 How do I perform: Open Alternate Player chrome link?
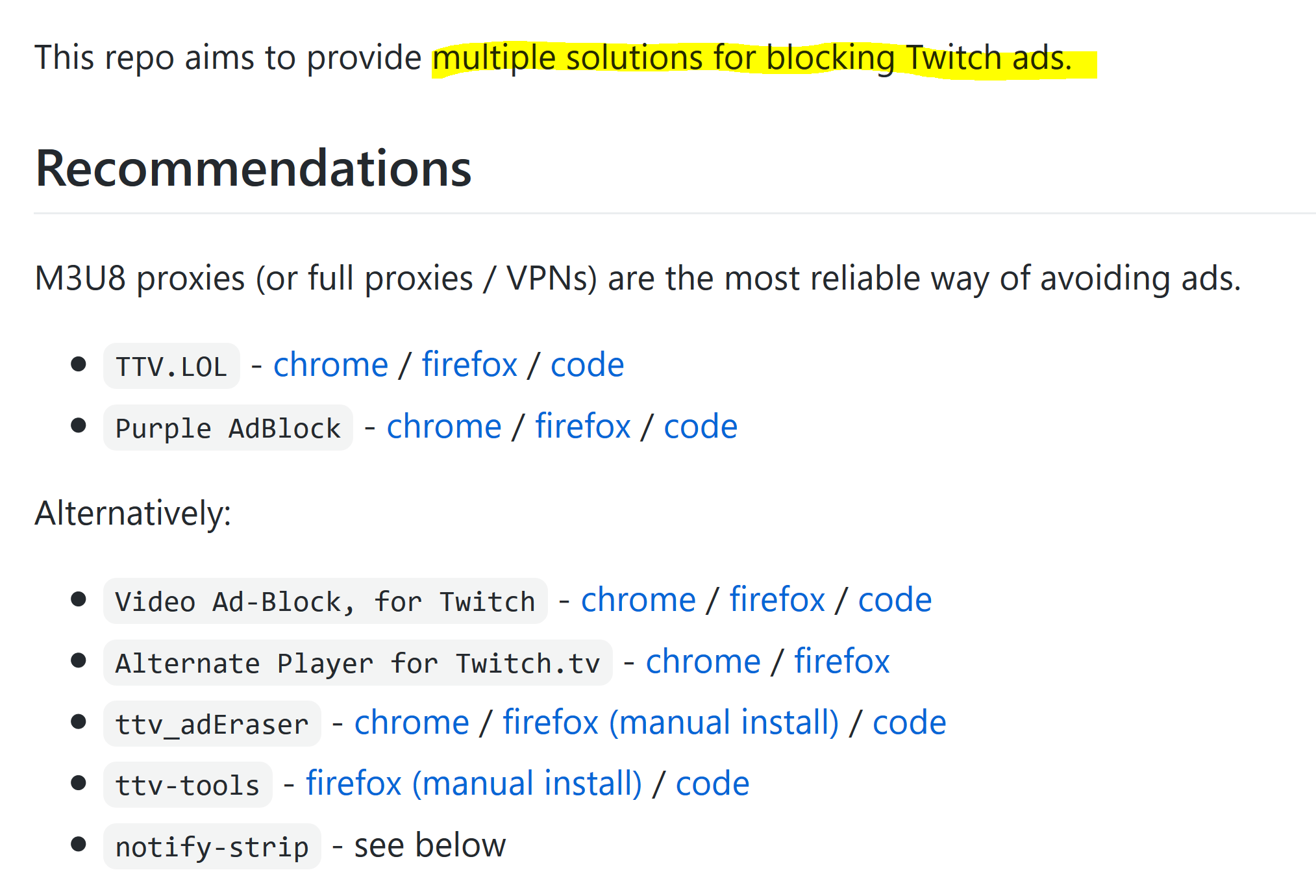(703, 662)
